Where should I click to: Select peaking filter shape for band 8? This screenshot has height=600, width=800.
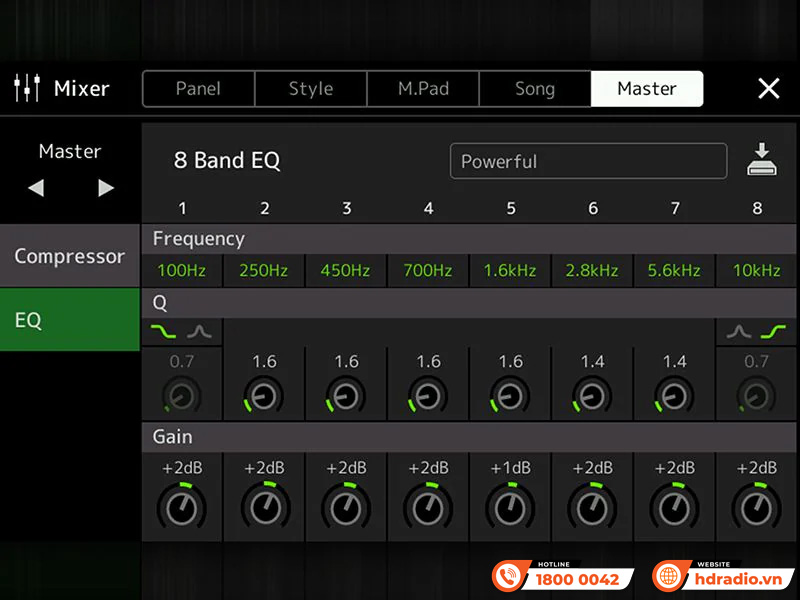(x=738, y=332)
